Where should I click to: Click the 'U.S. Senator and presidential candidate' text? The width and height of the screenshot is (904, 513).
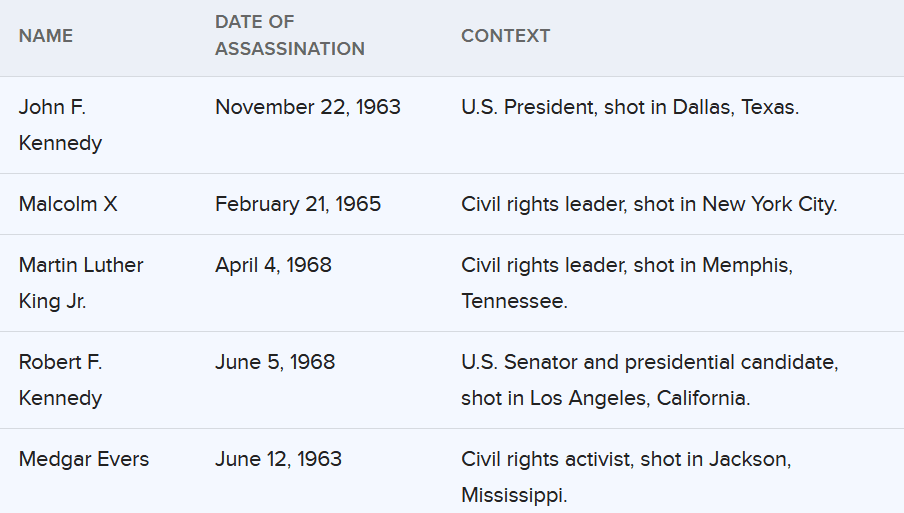(x=649, y=362)
